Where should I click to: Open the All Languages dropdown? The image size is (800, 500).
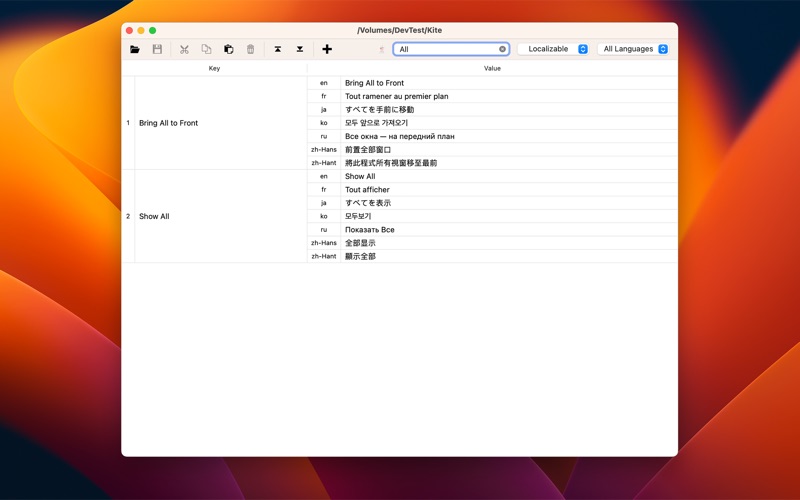(633, 49)
